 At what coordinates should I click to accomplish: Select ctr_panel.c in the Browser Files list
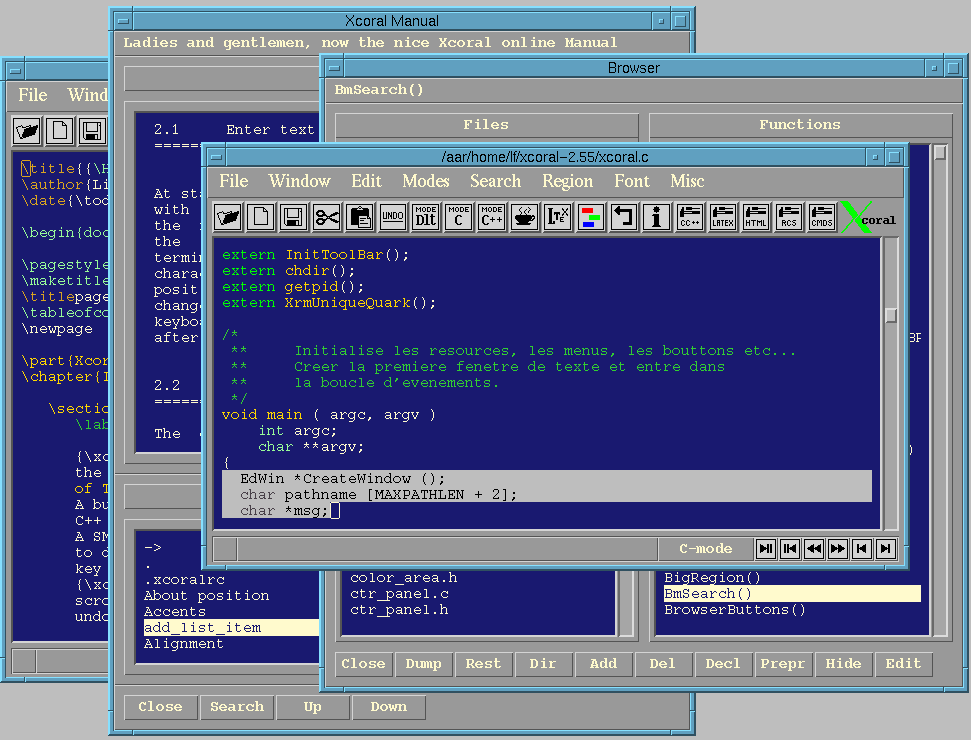pyautogui.click(x=399, y=594)
